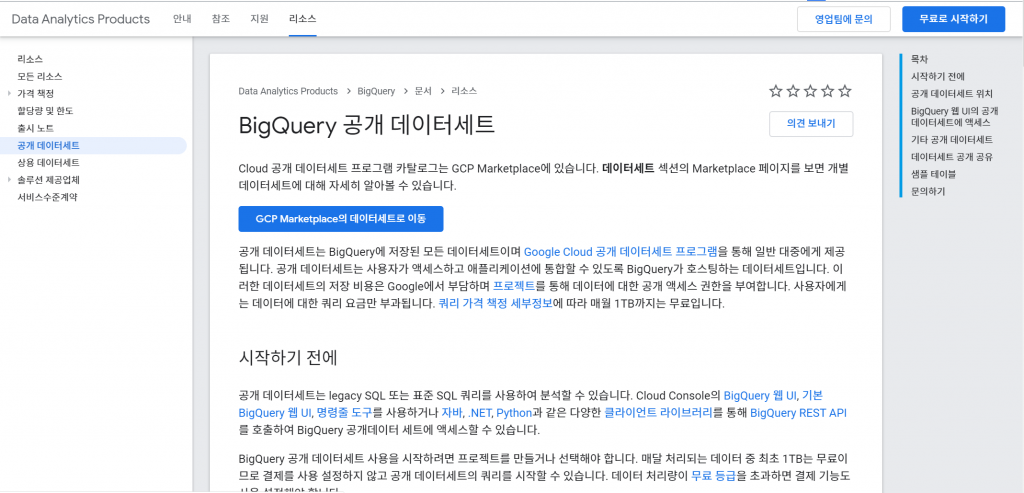The height and width of the screenshot is (493, 1024).
Task: Click the 리소스 breadcrumb
Action: point(464,91)
